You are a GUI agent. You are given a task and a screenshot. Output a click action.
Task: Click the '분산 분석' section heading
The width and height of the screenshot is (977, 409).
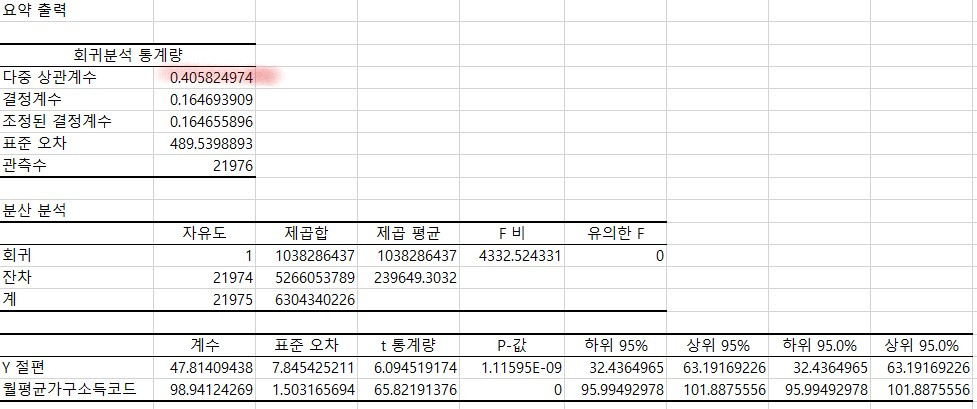(x=34, y=210)
